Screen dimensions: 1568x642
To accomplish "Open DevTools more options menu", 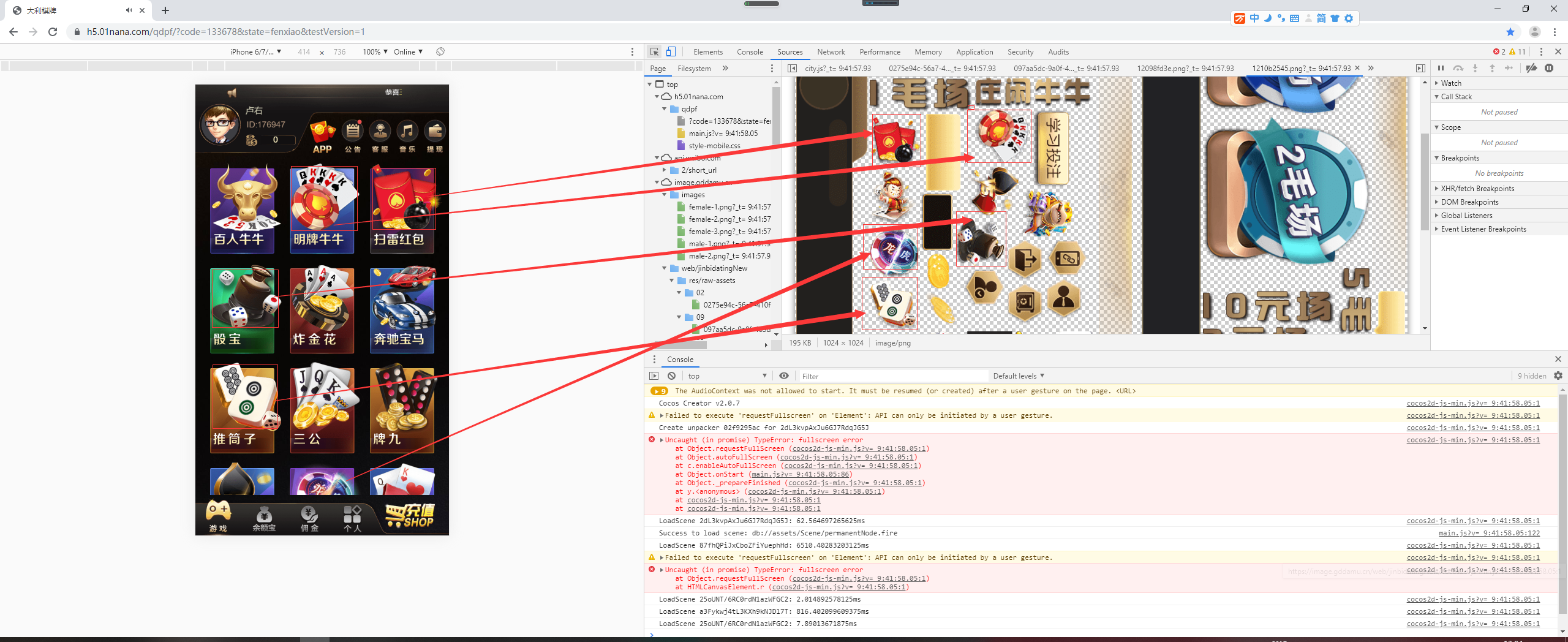I will [x=1542, y=51].
